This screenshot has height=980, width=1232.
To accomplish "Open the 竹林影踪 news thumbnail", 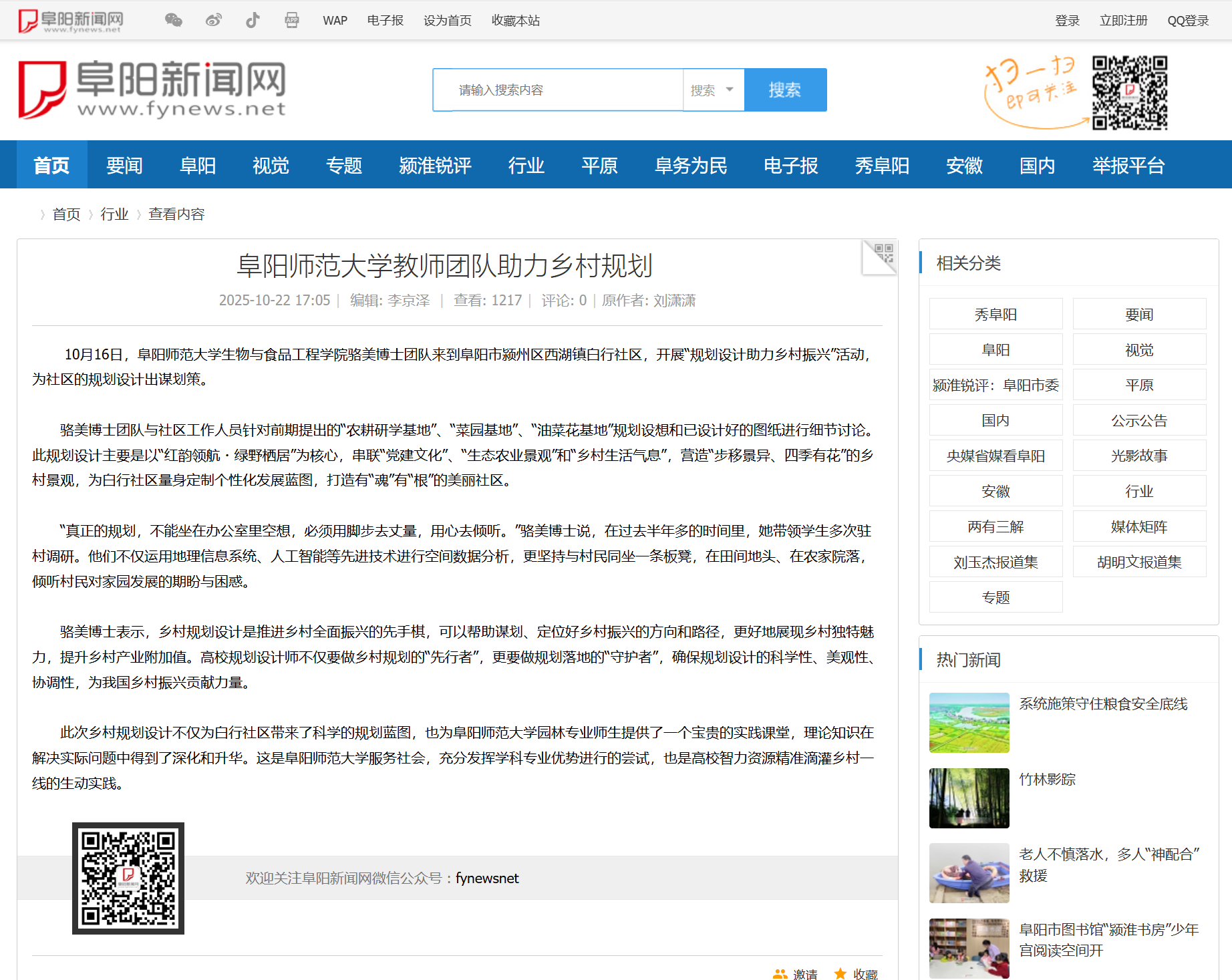I will pos(969,798).
